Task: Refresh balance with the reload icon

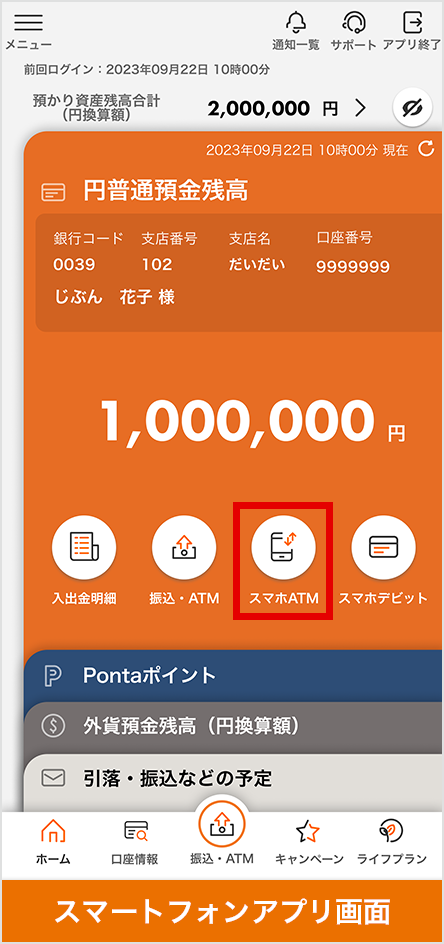Action: 427,149
